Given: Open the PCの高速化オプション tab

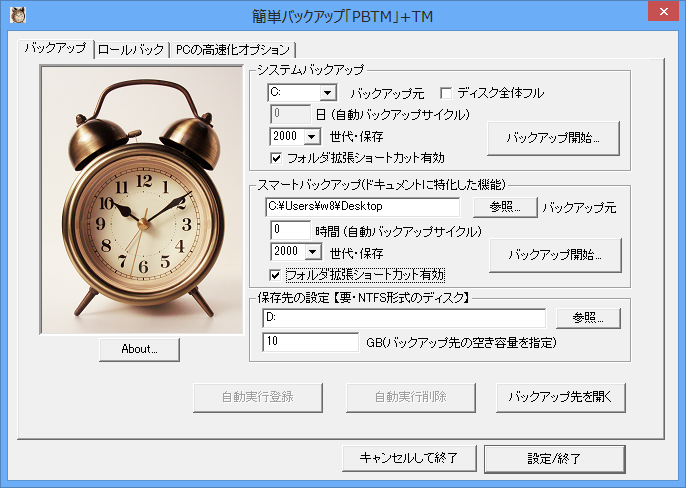Looking at the screenshot, I should click(x=232, y=49).
